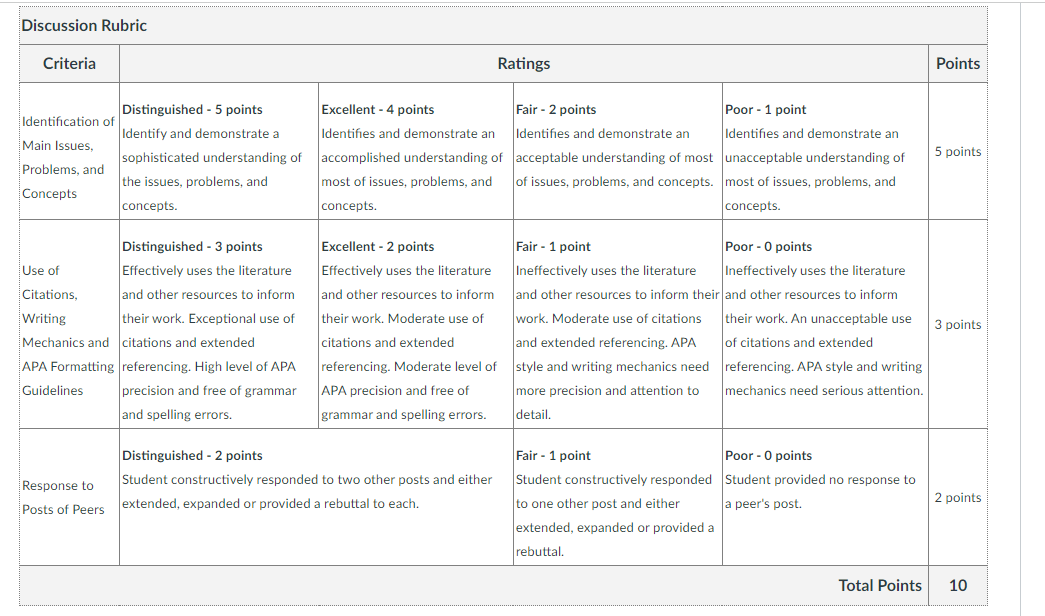The height and width of the screenshot is (616, 1045).
Task: Select Distinguished - 2 points peer response
Action: pyautogui.click(x=316, y=497)
